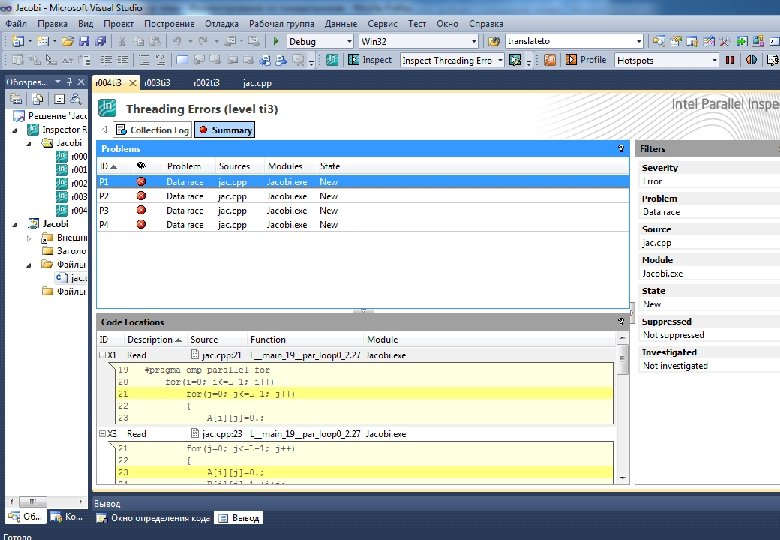Filter by Not investigated value

coord(675,365)
